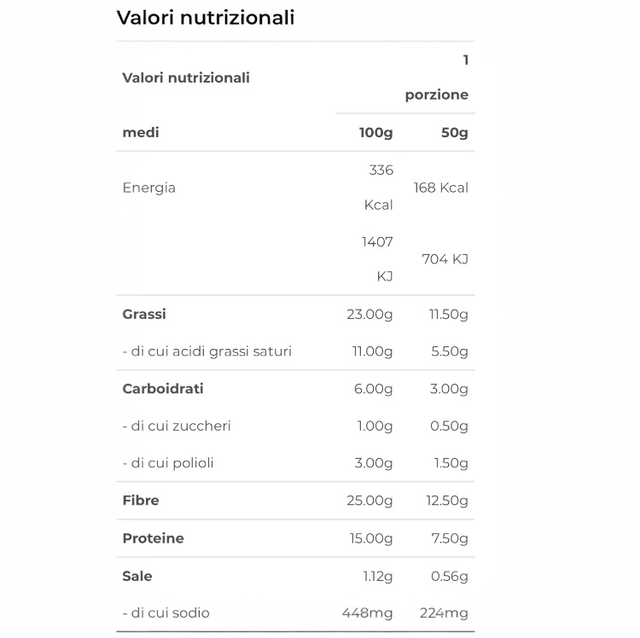Select the "Grassi" row label
The width and height of the screenshot is (640, 638).
point(144,314)
